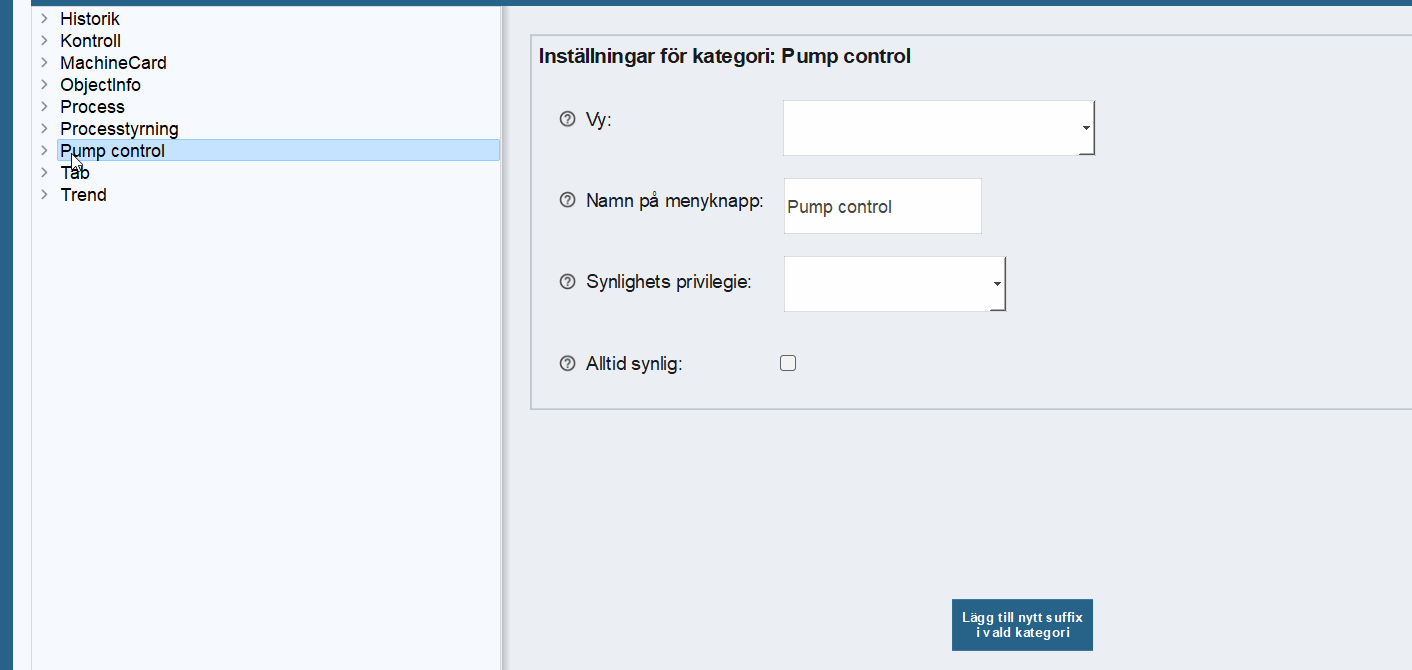Select ObjectInfo in the category tree
The height and width of the screenshot is (670, 1412).
(100, 85)
